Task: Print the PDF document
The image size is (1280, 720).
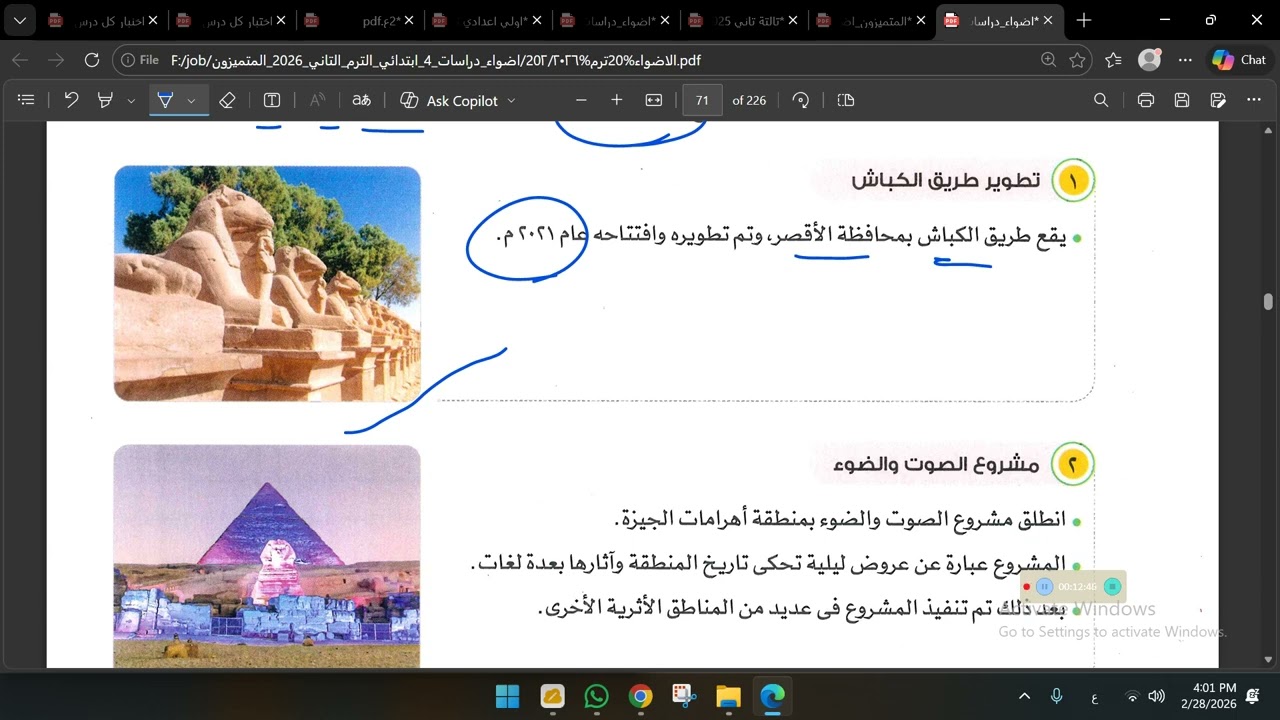Action: tap(1146, 100)
